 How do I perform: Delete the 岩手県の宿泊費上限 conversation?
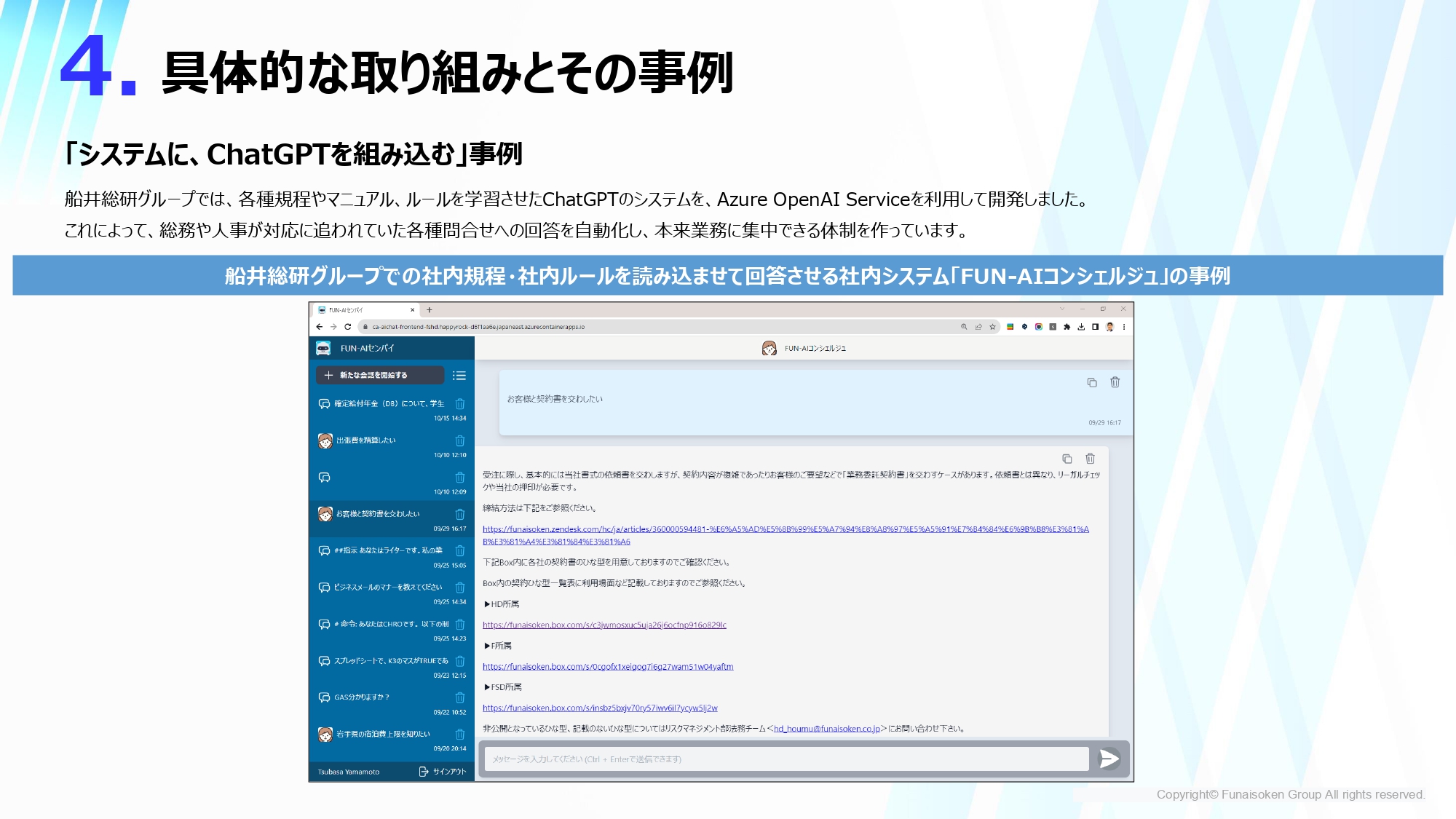click(460, 735)
